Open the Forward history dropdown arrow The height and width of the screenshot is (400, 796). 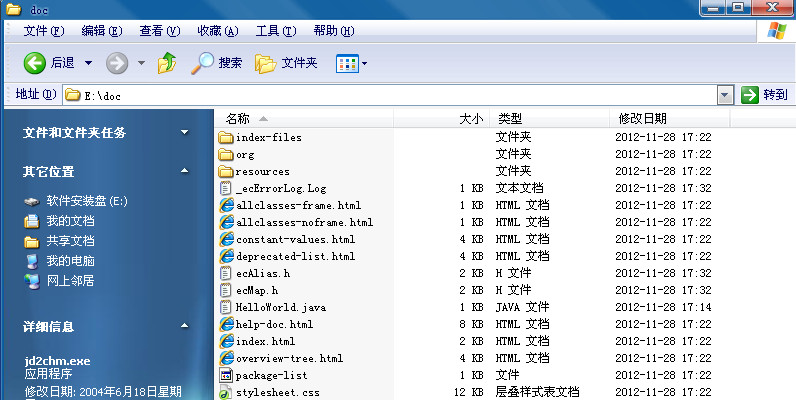(x=141, y=63)
